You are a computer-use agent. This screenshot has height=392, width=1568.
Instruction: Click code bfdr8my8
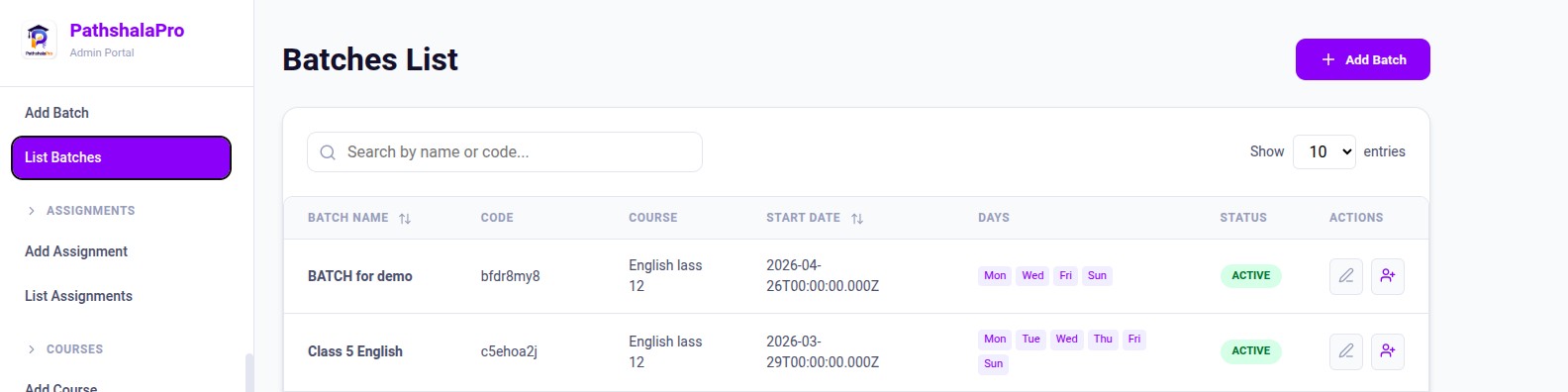pos(511,276)
